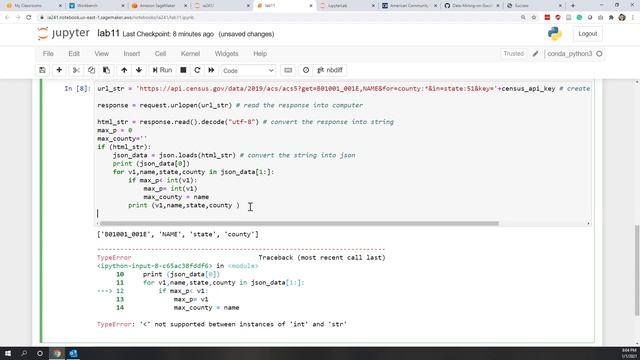The image size is (640, 360).
Task: Click the notebook vertical scrollbar
Action: tap(637, 270)
